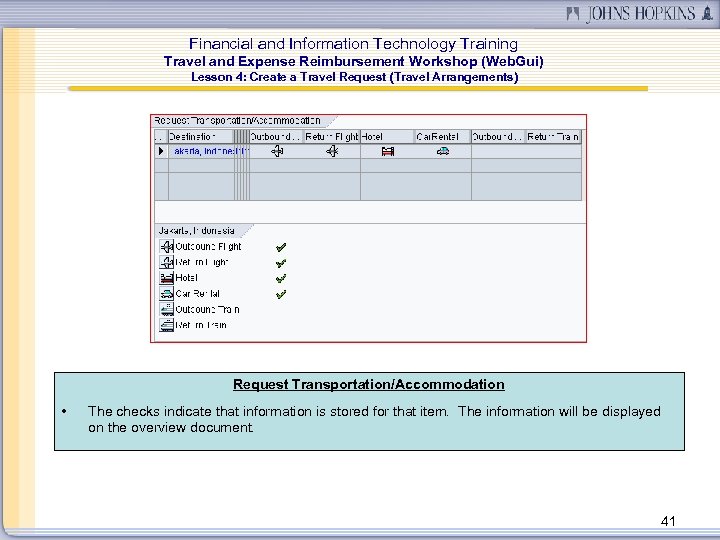Select the Return Flight button icon in list
This screenshot has width=720, height=540.
166,262
